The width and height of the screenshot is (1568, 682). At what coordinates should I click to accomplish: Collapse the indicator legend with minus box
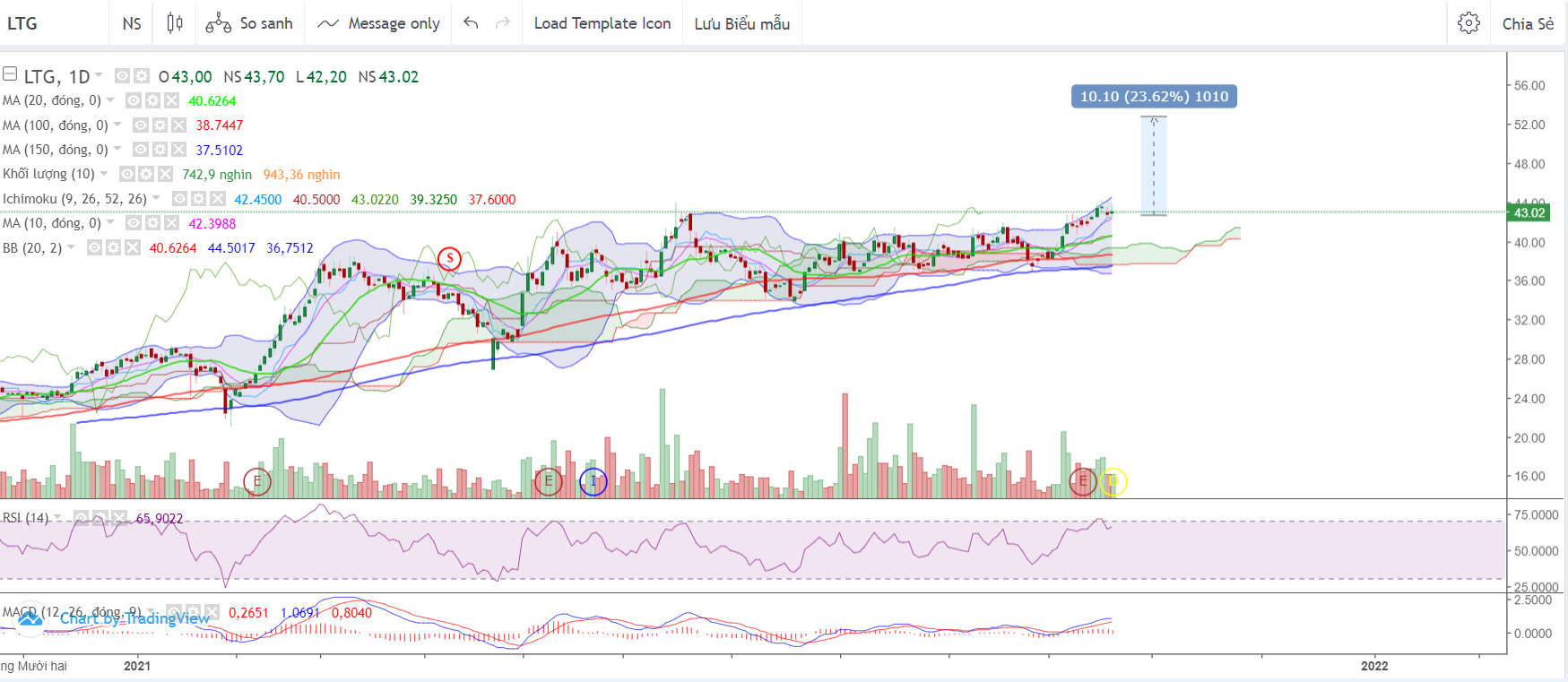[10, 74]
